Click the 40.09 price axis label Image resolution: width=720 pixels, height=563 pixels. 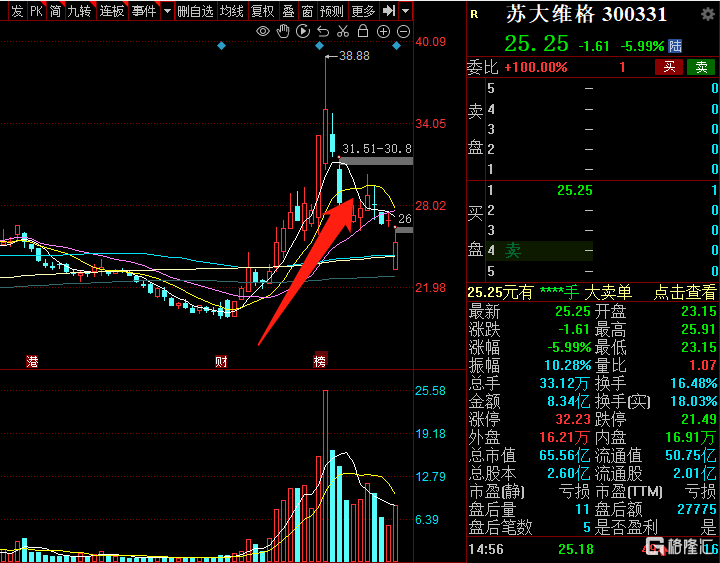(x=430, y=42)
